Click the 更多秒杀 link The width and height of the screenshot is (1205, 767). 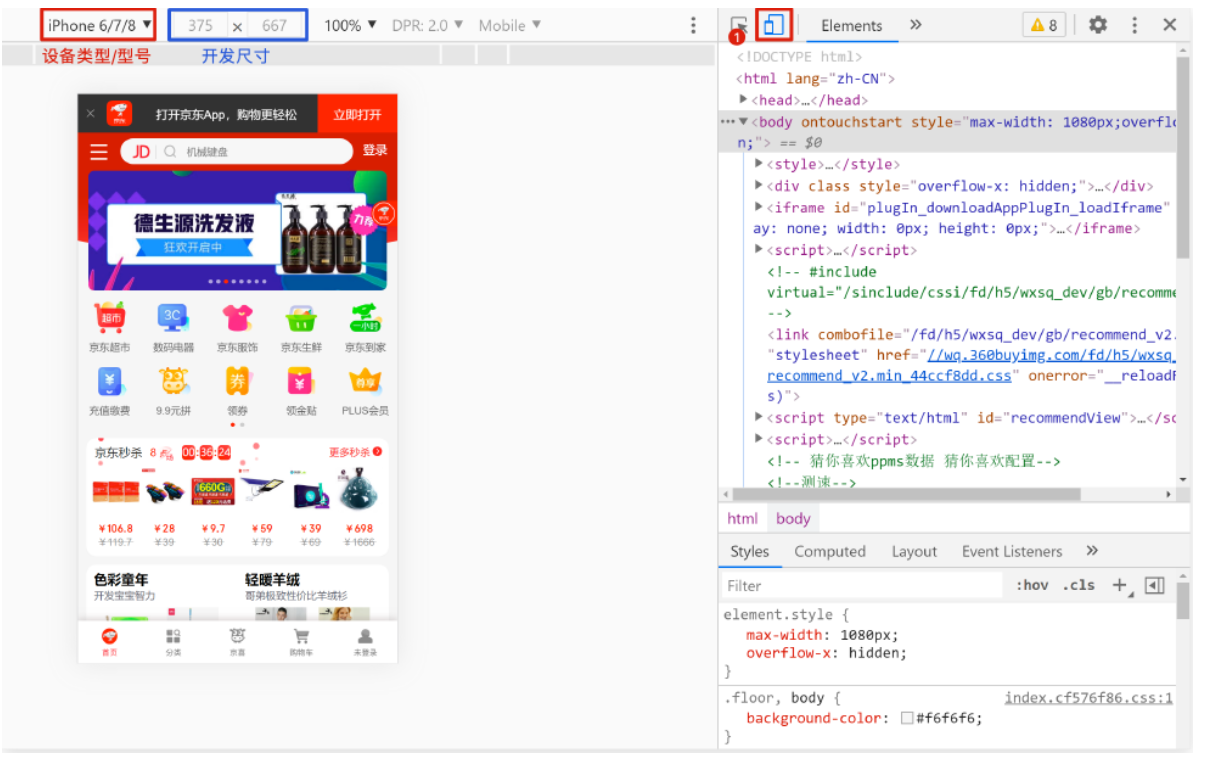click(355, 452)
